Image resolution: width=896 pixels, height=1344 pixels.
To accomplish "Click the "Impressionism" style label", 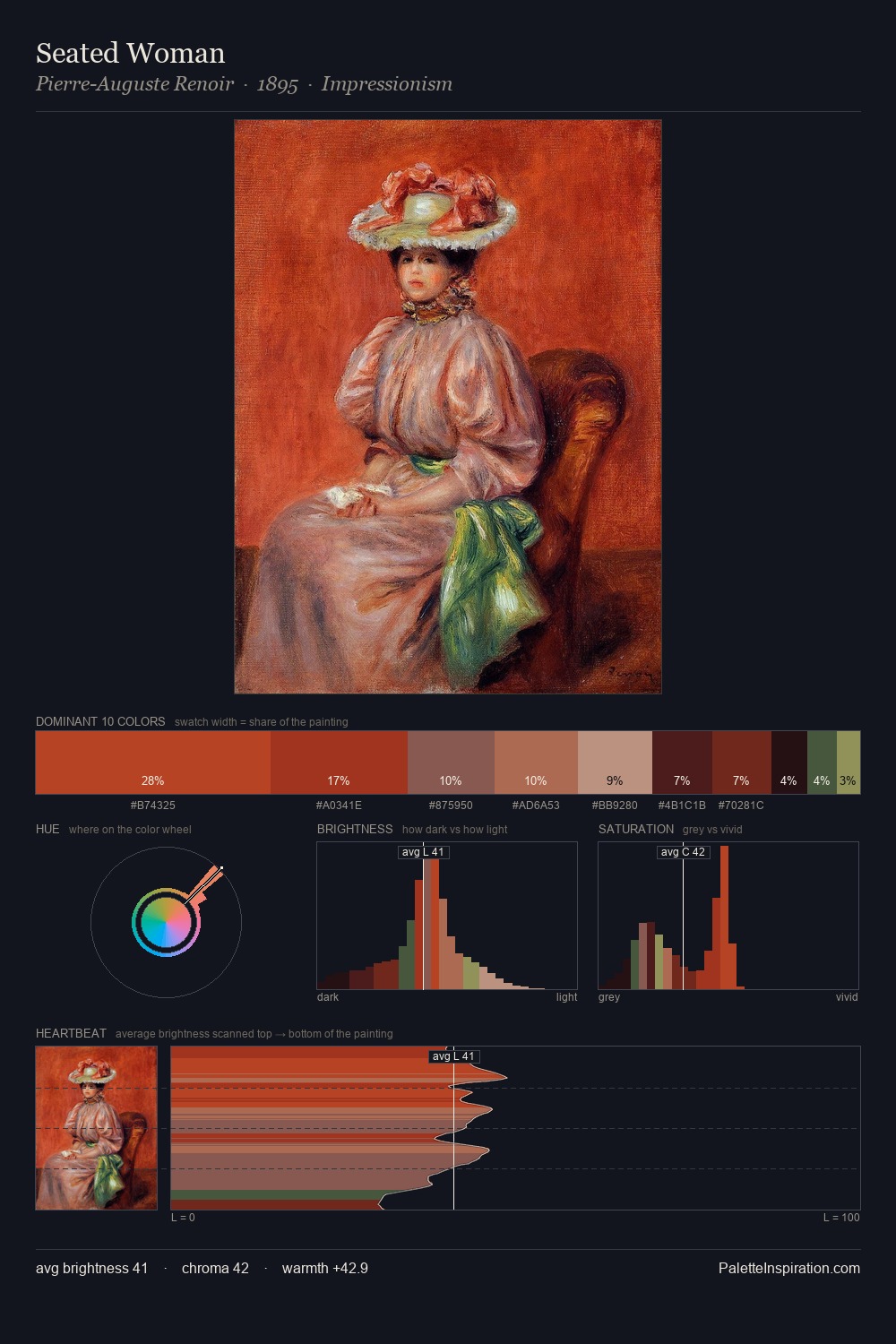I will point(387,84).
